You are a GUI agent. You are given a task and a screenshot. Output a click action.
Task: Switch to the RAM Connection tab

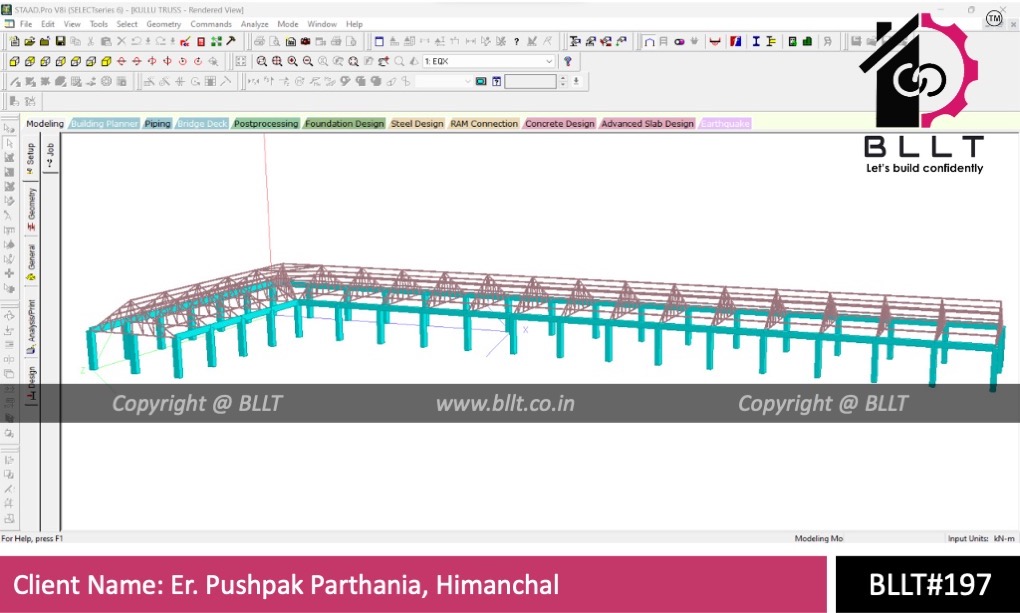click(484, 124)
